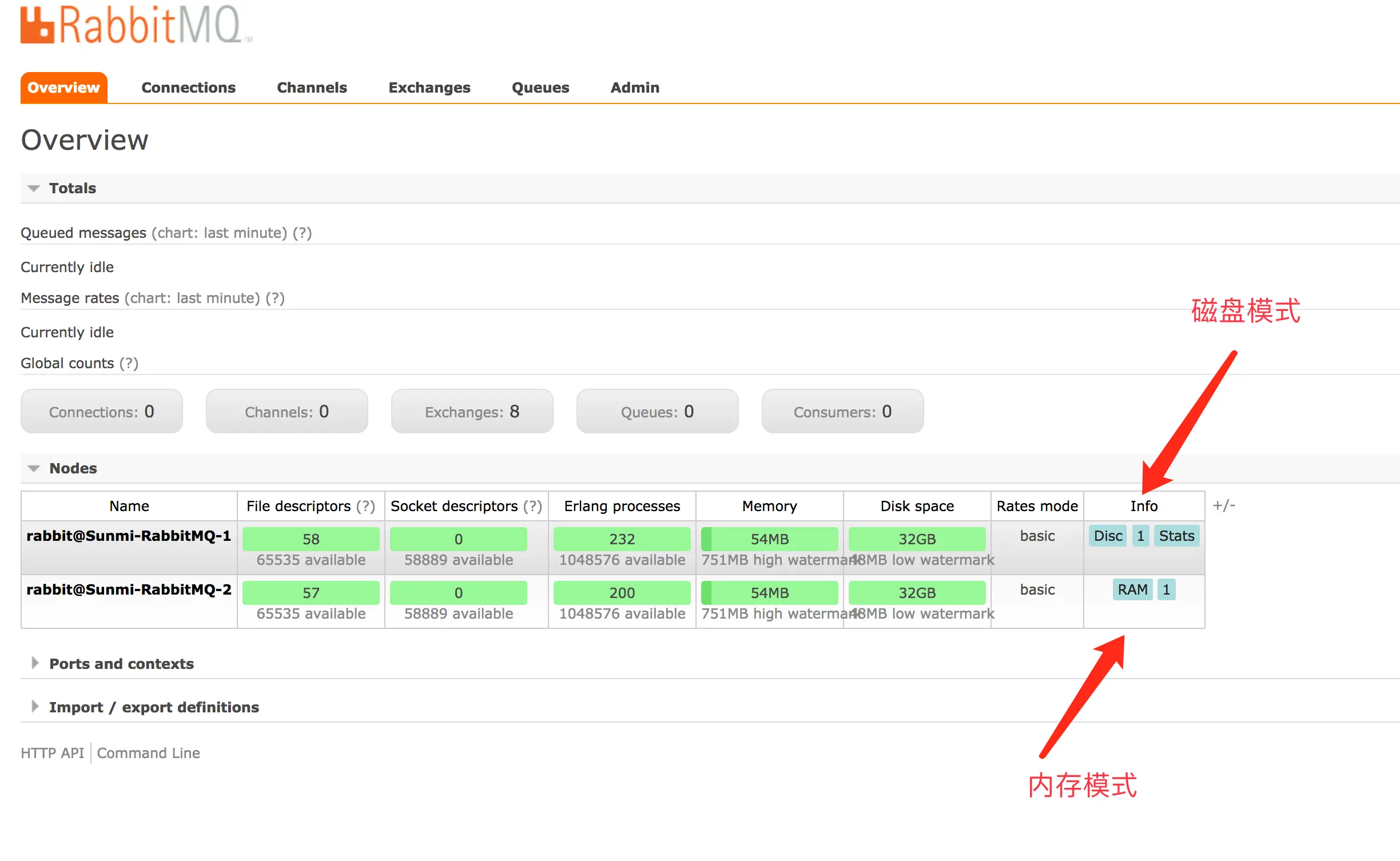Click Global counts help (?)
Image resolution: width=1400 pixels, height=861 pixels.
point(129,364)
